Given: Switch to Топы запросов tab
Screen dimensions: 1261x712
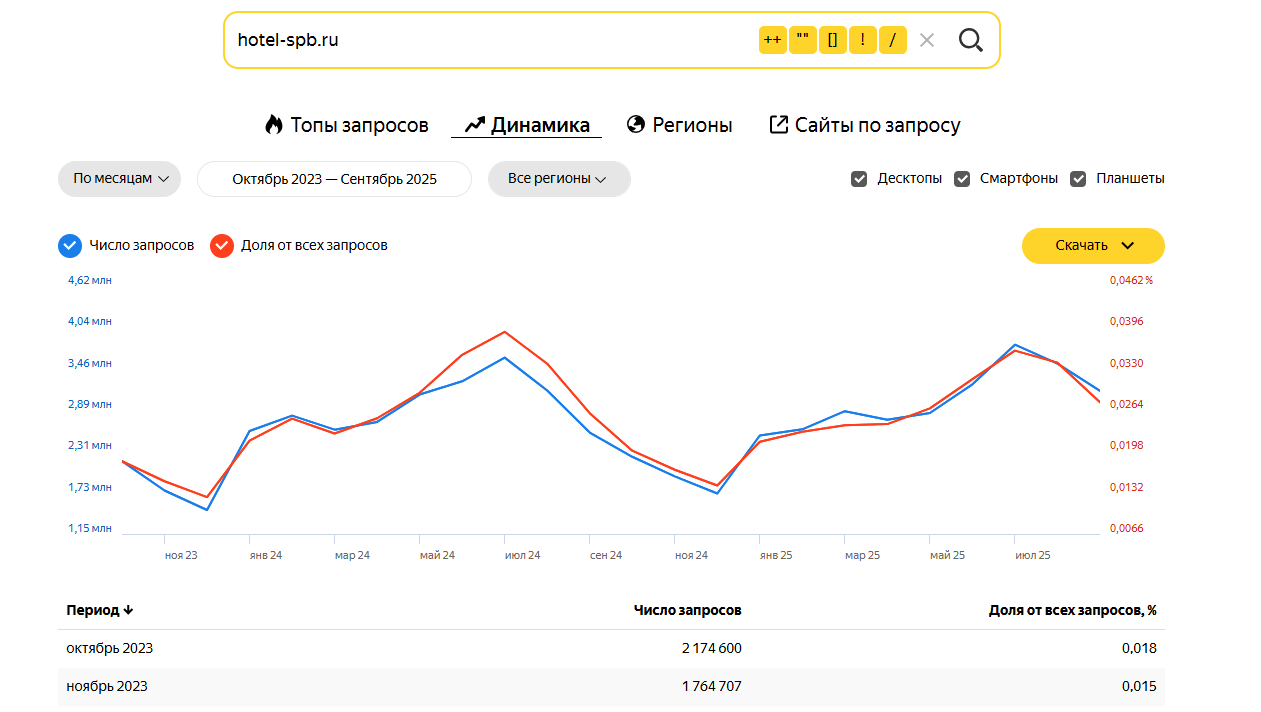Looking at the screenshot, I should (346, 125).
